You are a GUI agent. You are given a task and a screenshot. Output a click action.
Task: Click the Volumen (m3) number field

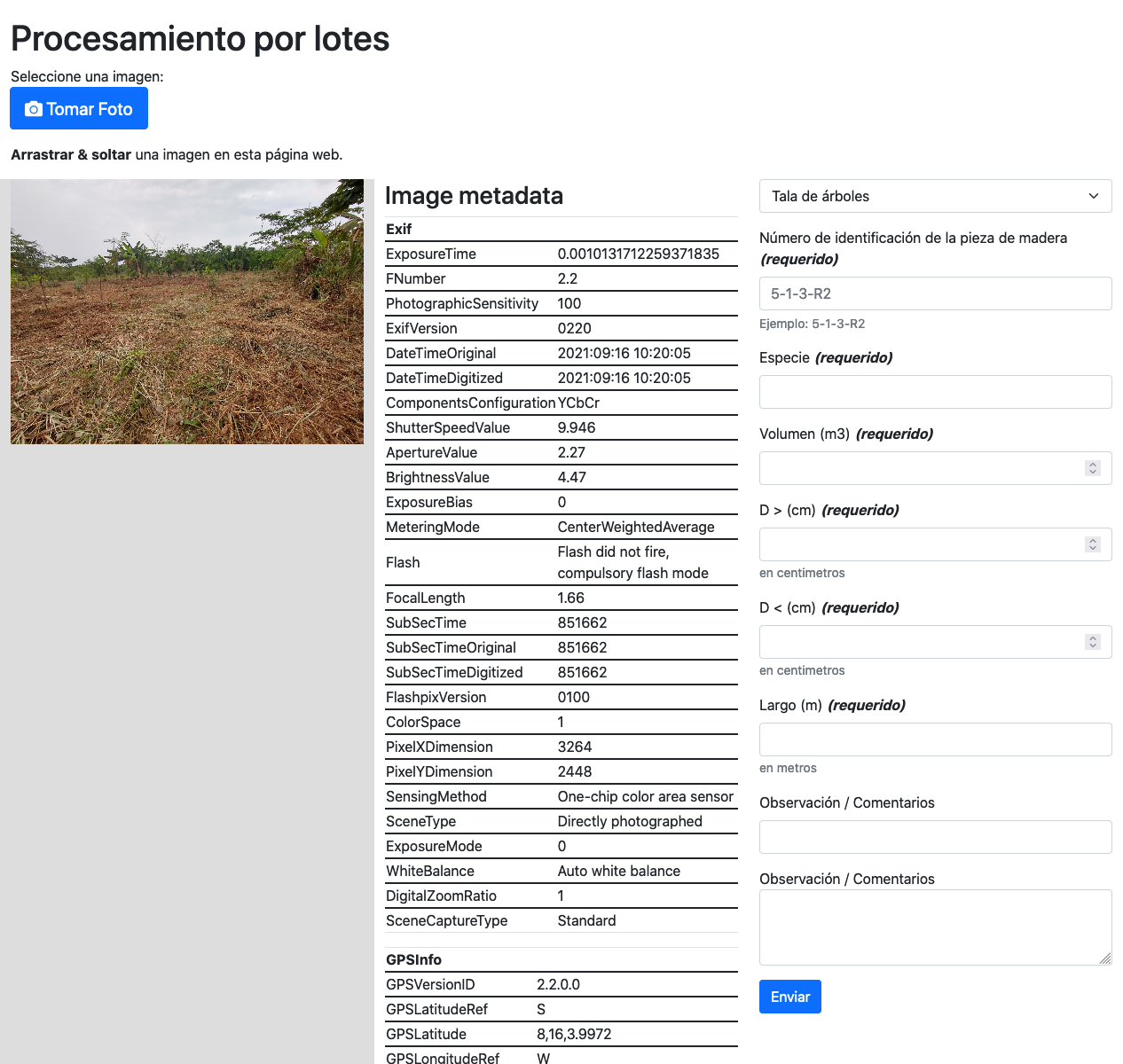935,468
